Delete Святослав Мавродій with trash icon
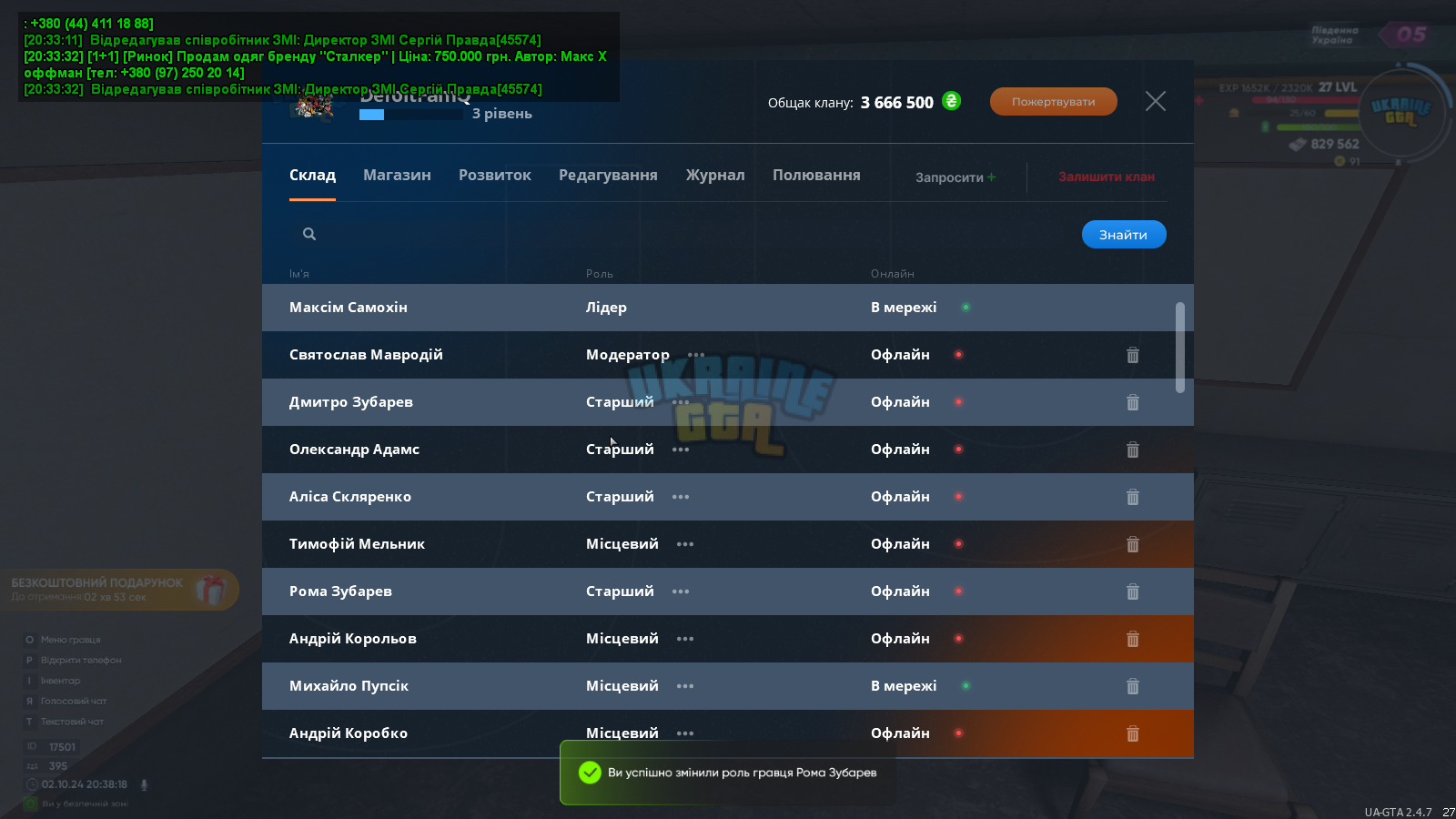1456x819 pixels. pyautogui.click(x=1133, y=355)
